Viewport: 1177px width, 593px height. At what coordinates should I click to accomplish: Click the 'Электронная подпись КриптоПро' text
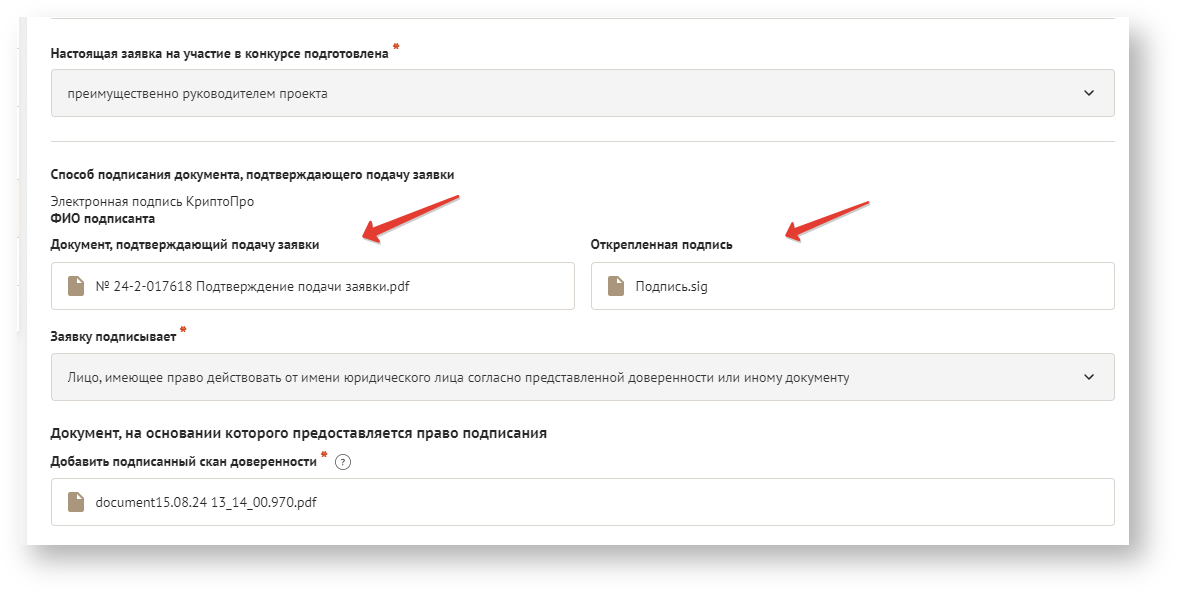click(x=152, y=202)
